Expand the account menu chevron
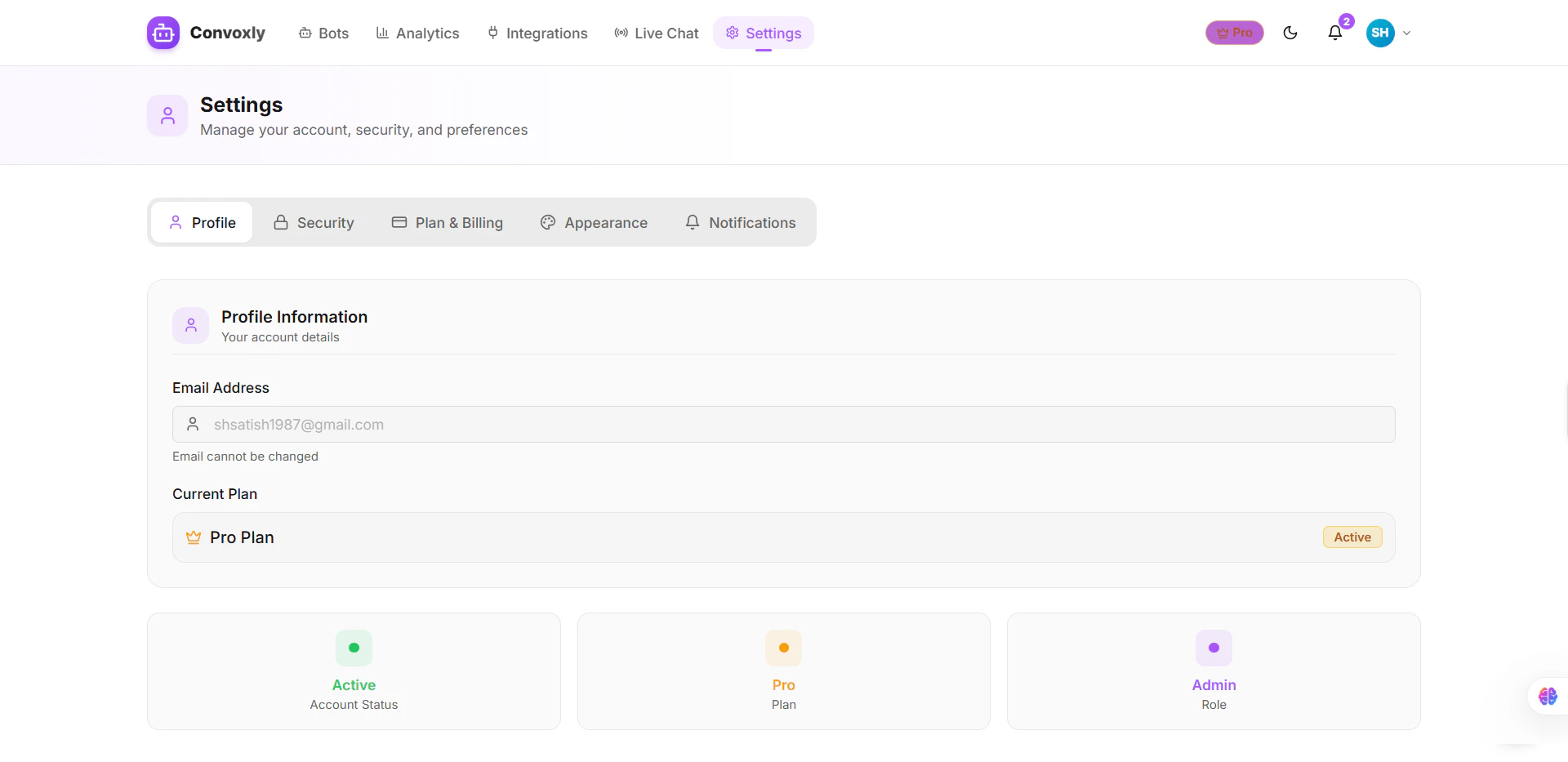1568x762 pixels. 1406,33
